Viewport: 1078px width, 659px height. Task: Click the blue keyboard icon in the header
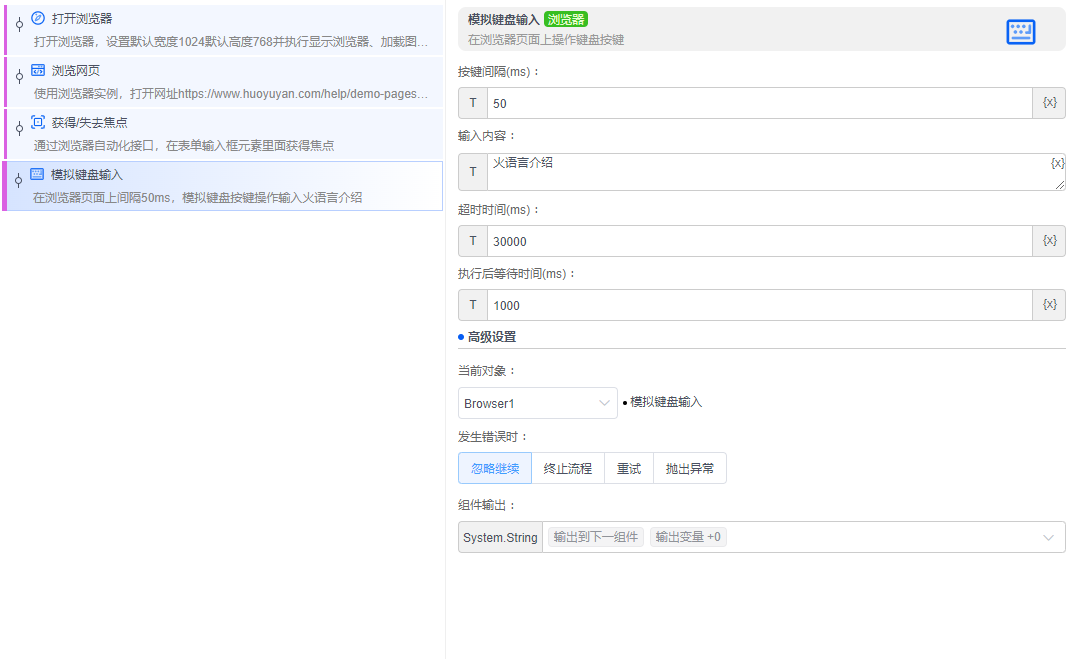pyautogui.click(x=1020, y=32)
